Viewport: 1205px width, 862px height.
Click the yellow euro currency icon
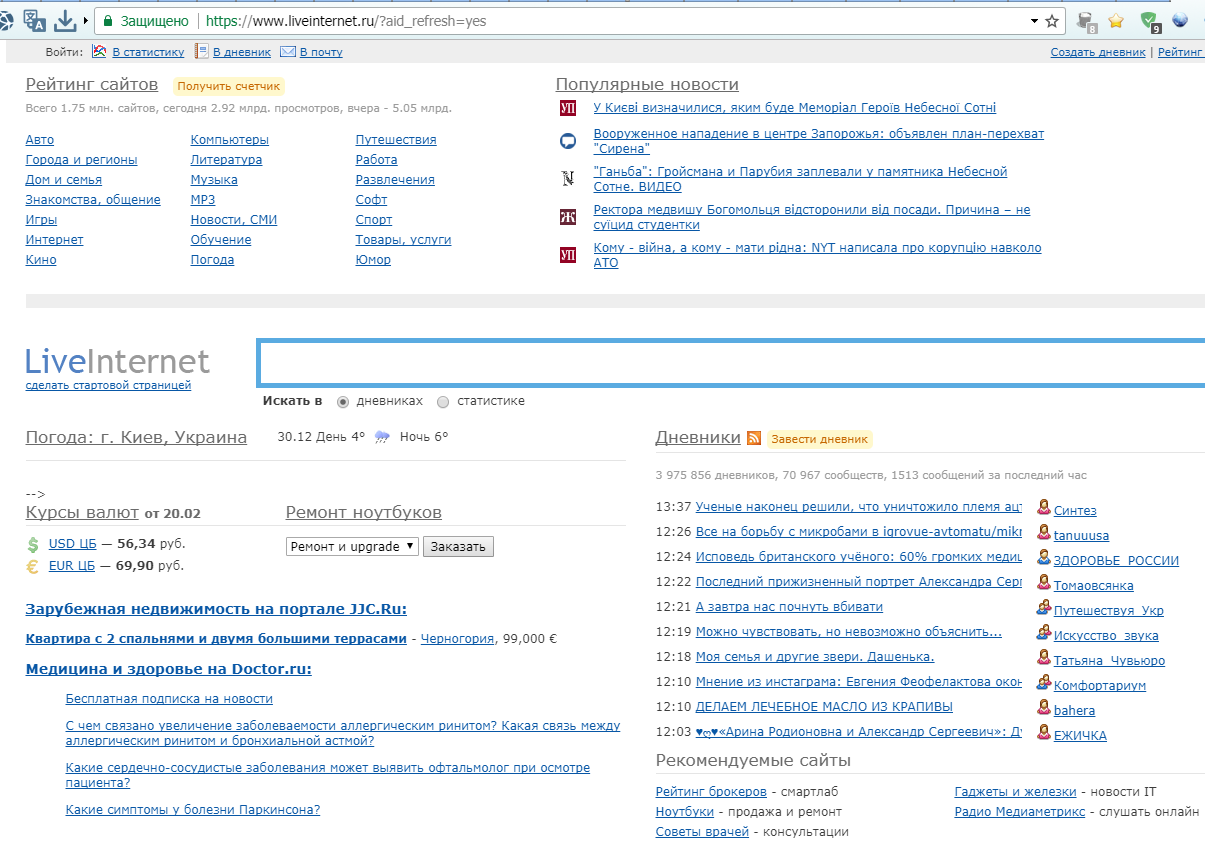pos(33,566)
